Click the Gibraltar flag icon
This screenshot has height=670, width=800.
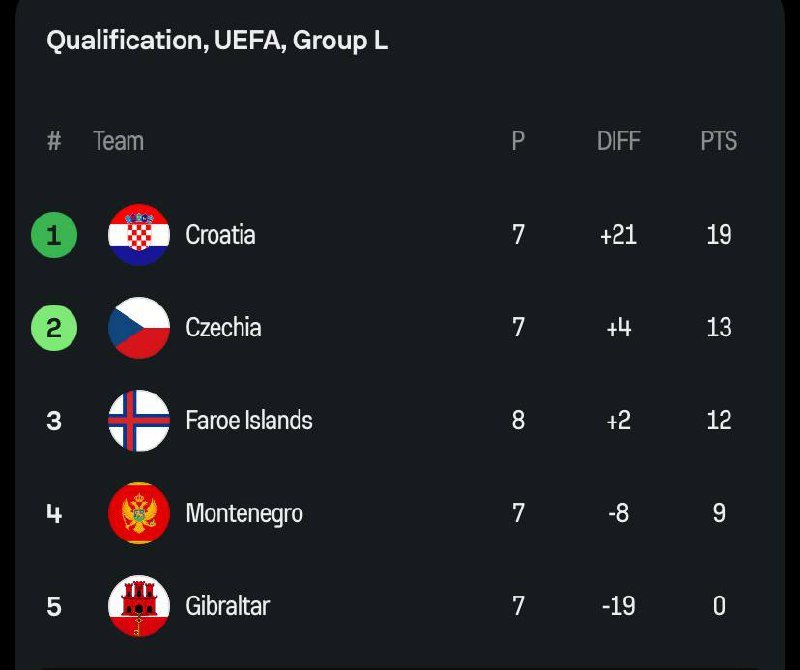click(x=139, y=606)
